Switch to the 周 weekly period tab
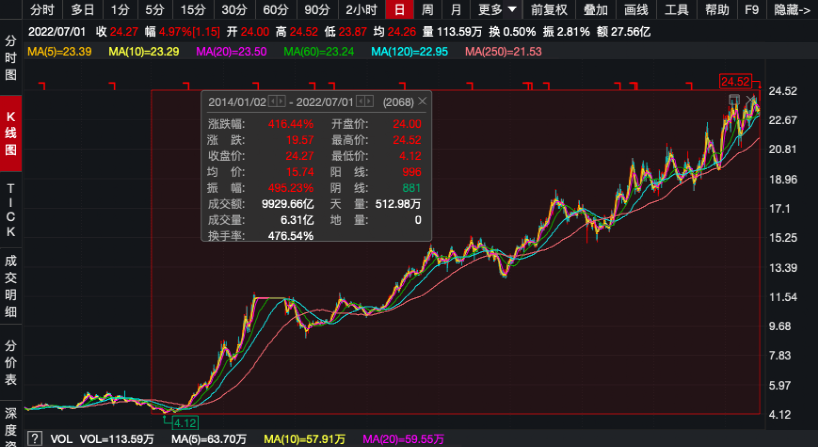The image size is (818, 447). pos(427,10)
